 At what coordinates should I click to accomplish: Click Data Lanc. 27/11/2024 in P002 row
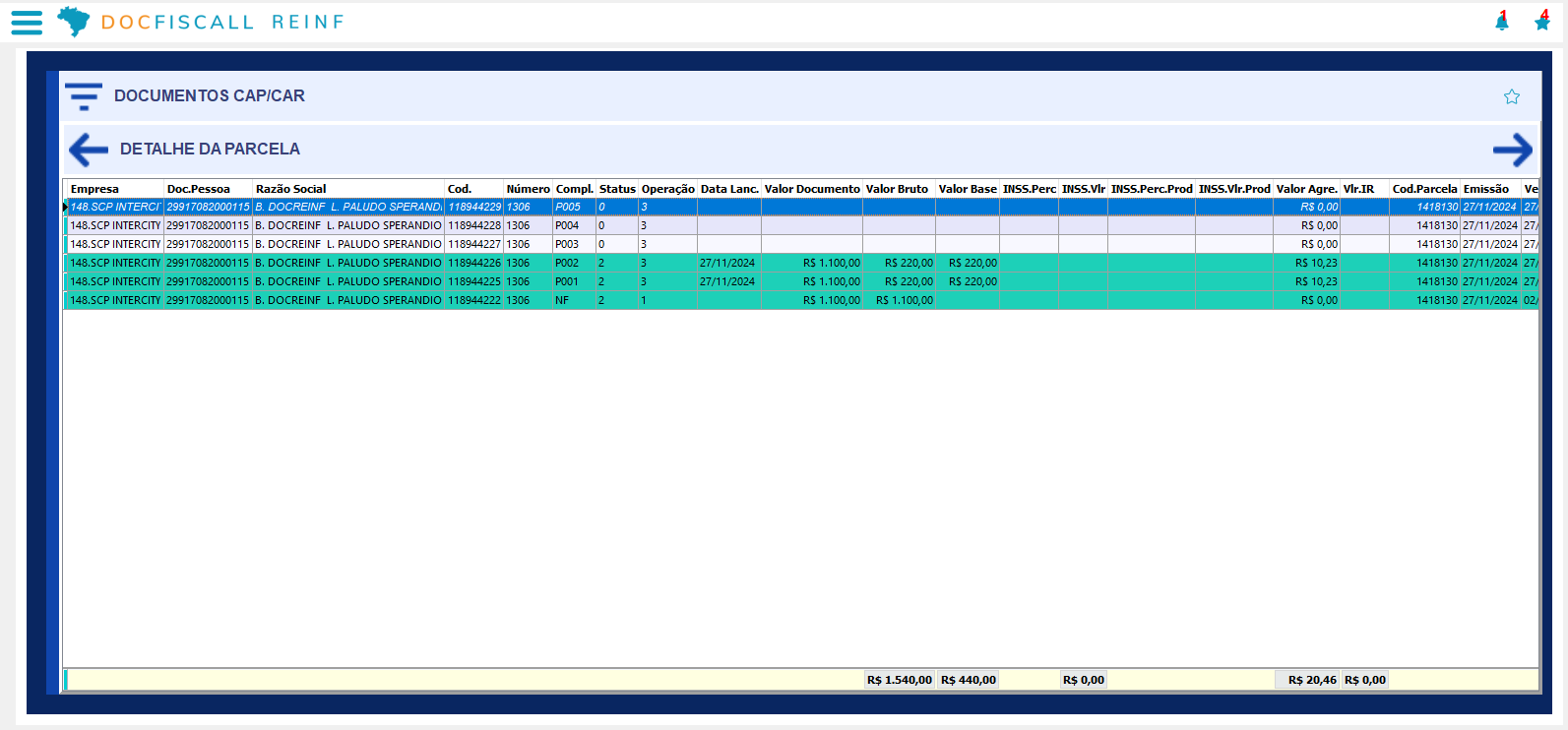[x=729, y=264]
